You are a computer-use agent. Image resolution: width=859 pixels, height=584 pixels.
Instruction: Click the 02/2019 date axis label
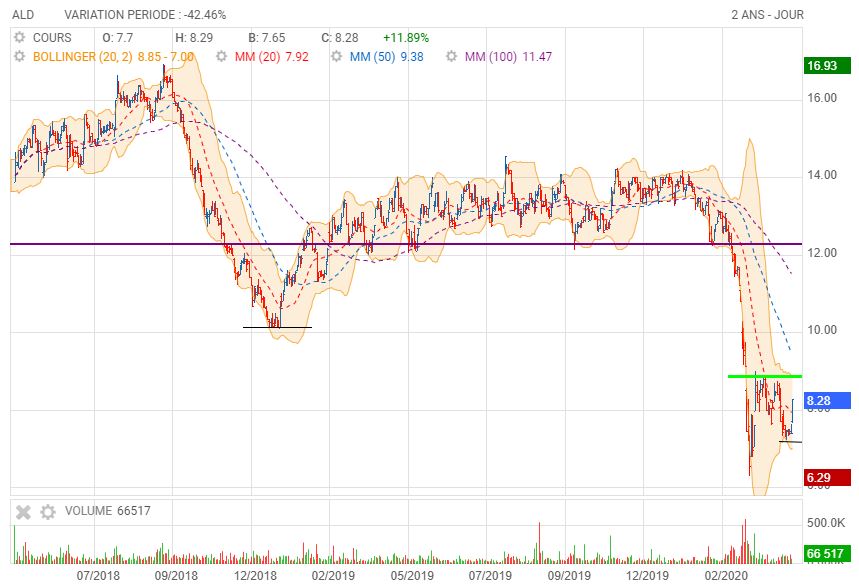tap(333, 576)
